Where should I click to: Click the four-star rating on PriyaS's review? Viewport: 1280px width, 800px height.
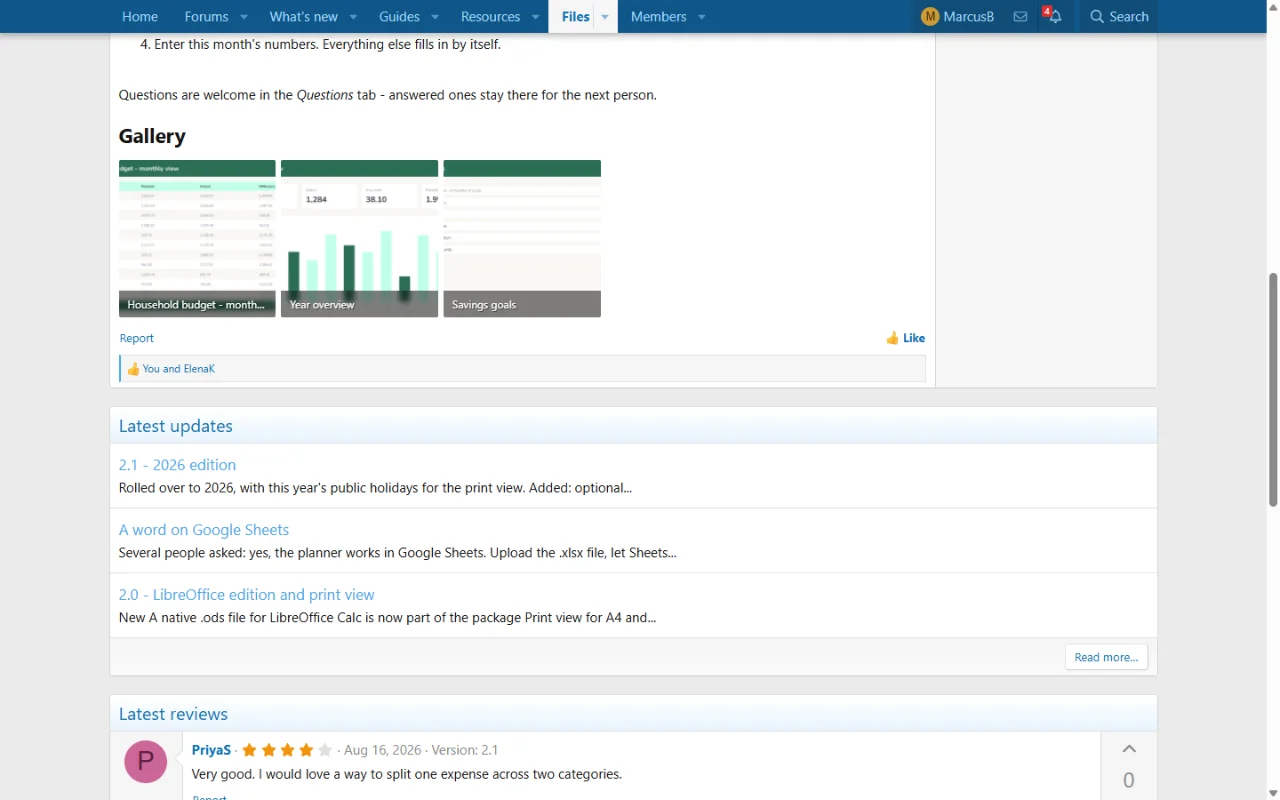[x=287, y=750]
